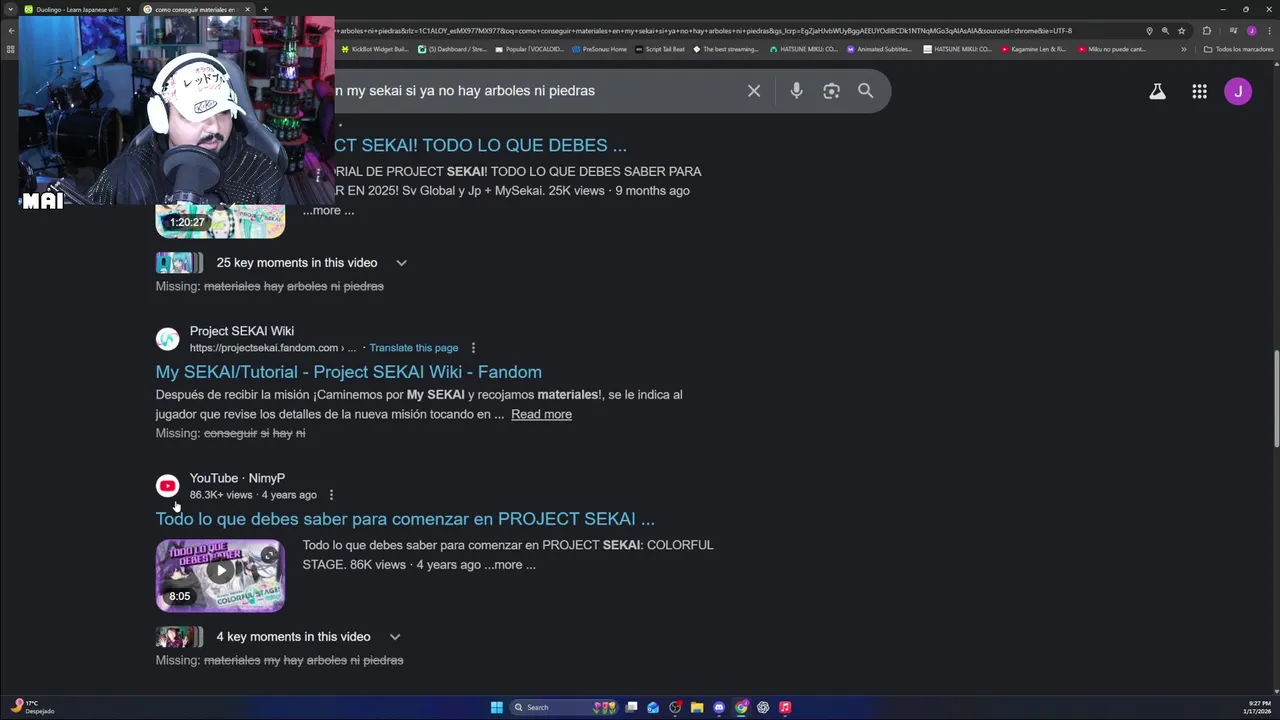
Task: Click Translate this page link
Action: coord(414,348)
